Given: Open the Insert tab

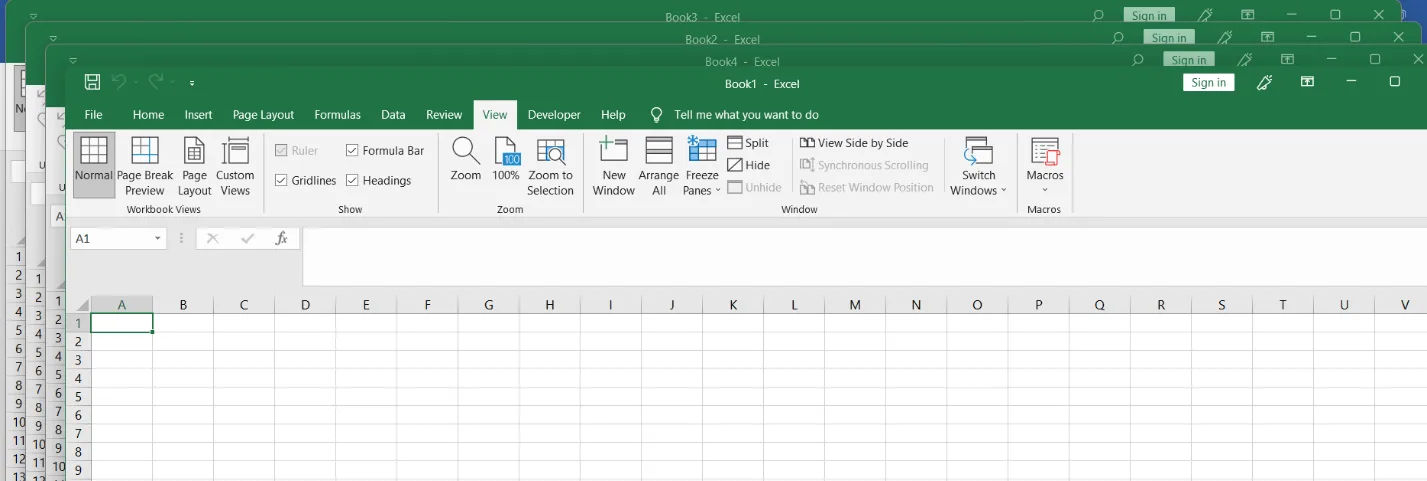Looking at the screenshot, I should tap(198, 115).
